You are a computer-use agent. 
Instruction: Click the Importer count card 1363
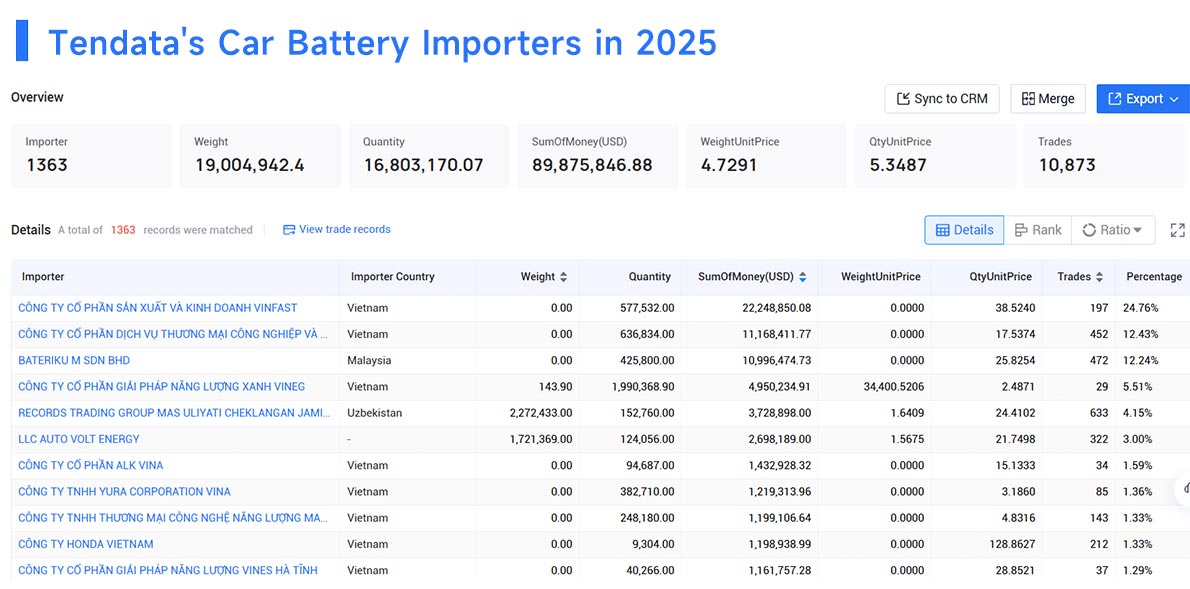point(91,156)
